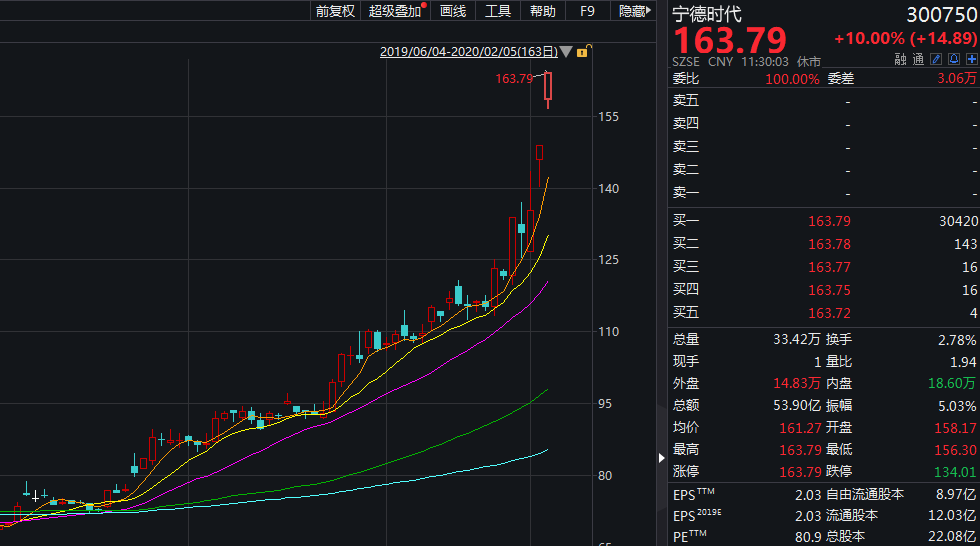Screen dimensions: 980x546
Task: Click the 买三 bid price 163.77
Action: (829, 267)
